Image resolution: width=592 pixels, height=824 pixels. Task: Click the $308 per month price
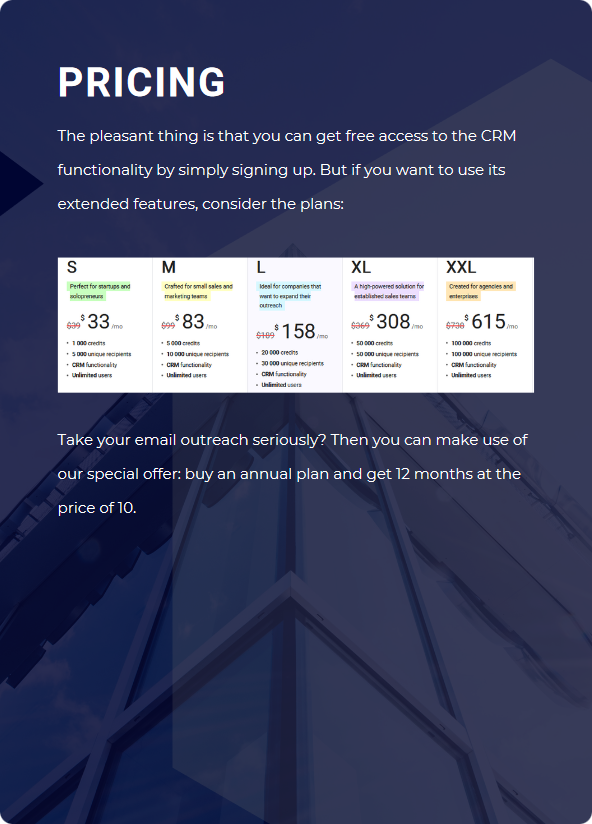(397, 322)
